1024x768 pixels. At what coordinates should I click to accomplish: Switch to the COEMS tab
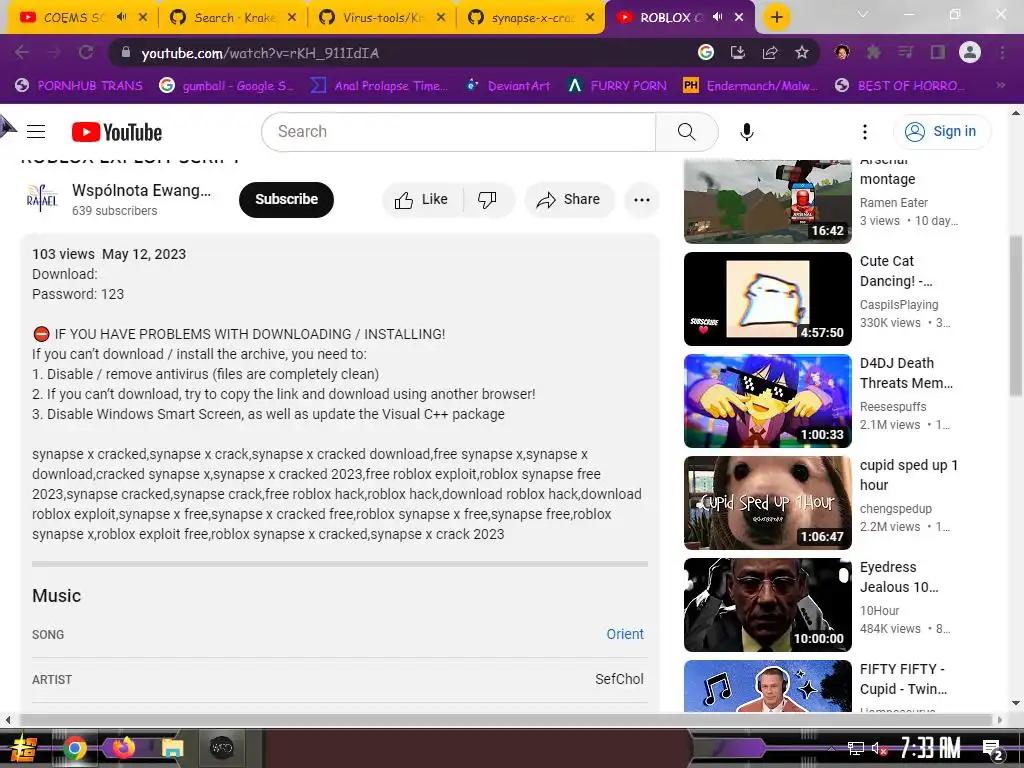74,17
